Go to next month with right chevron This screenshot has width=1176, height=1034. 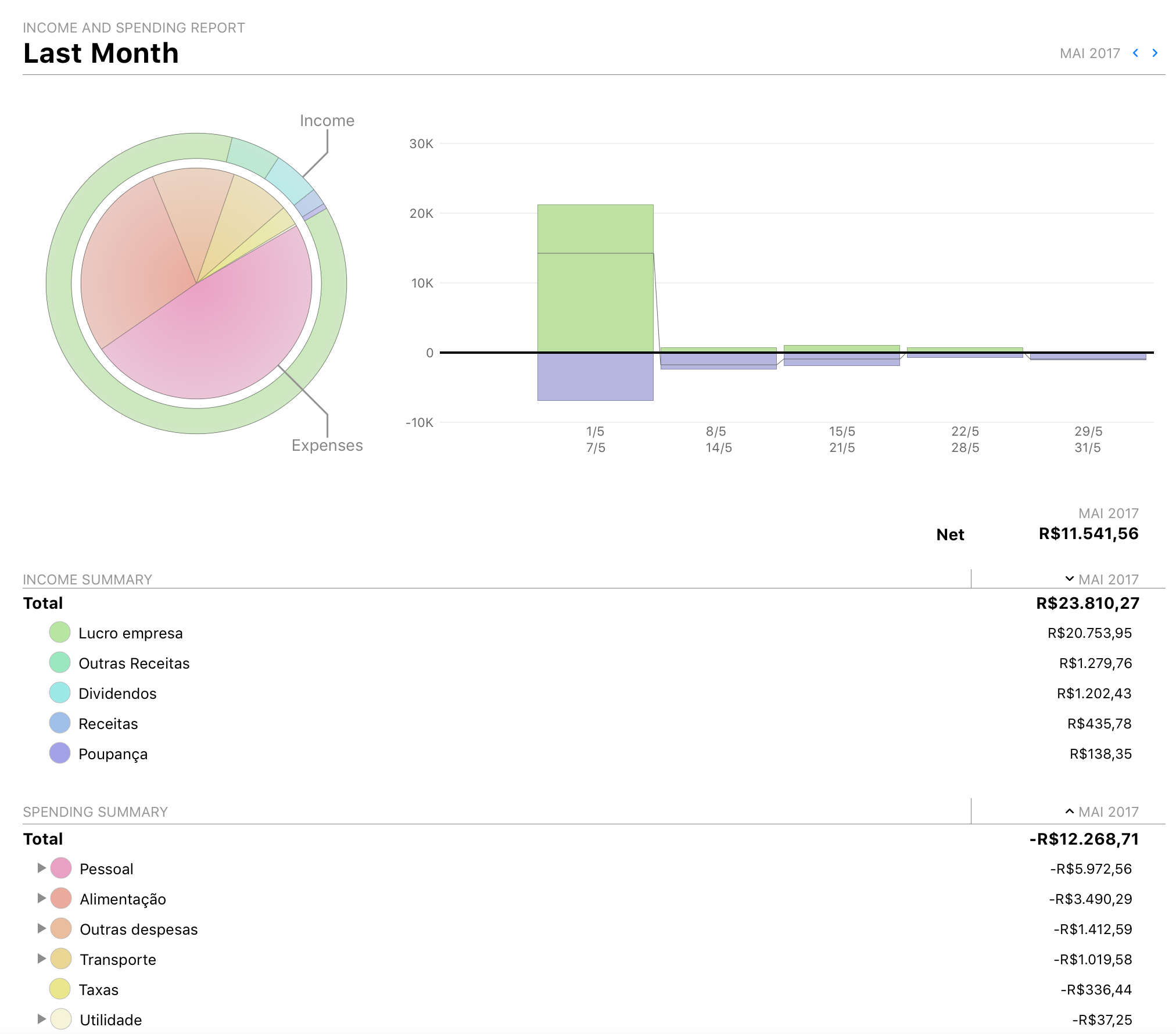pos(1155,53)
